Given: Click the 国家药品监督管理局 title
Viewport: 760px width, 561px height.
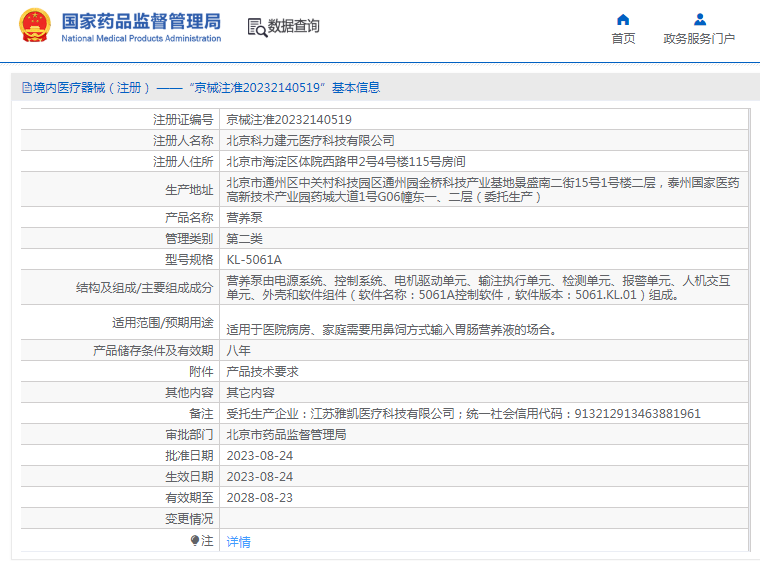Looking at the screenshot, I should (141, 21).
